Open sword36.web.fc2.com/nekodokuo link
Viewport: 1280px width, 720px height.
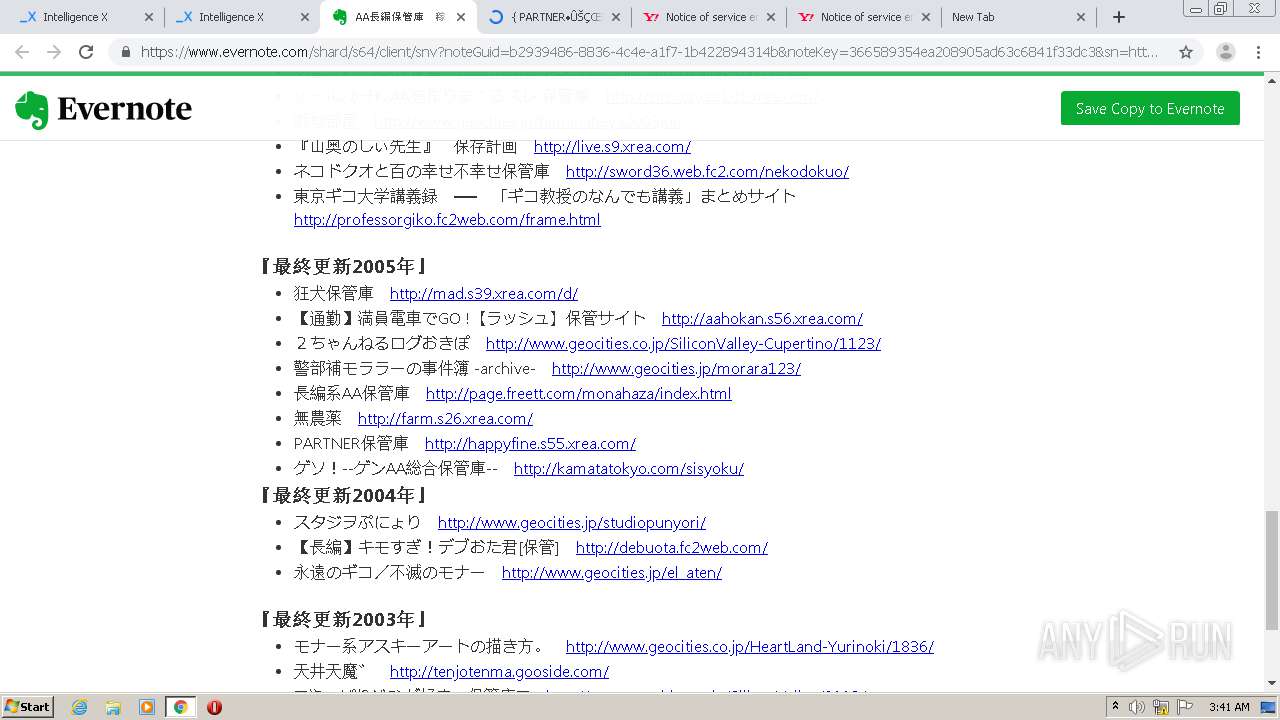[x=707, y=172]
